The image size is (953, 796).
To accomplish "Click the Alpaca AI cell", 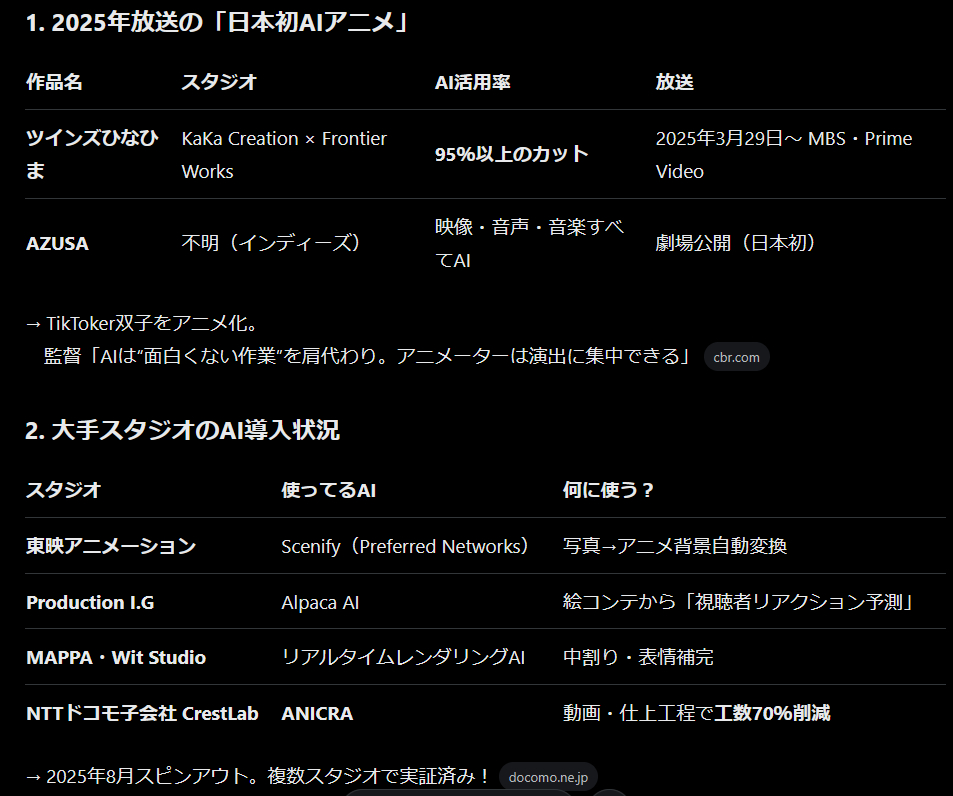I will pos(320,602).
